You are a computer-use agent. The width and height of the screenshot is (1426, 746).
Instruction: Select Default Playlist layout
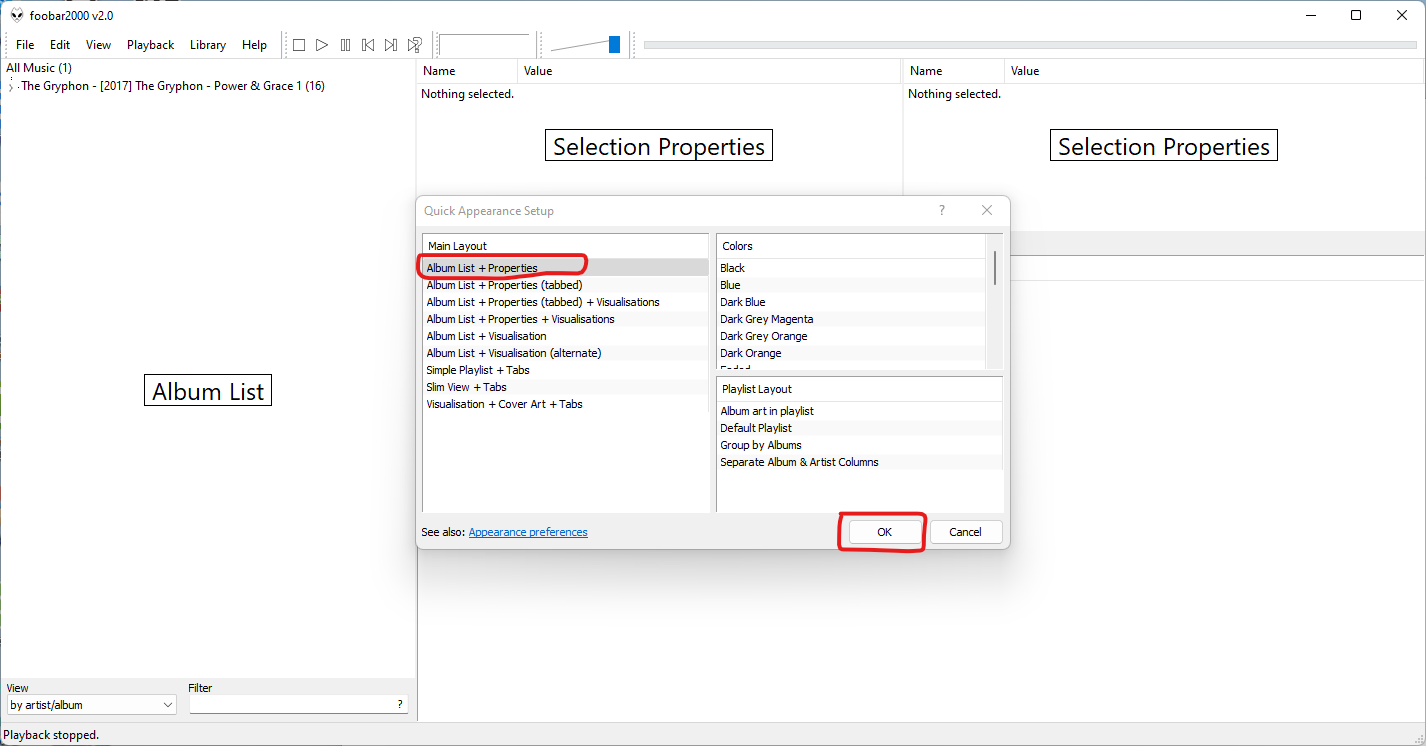859,428
